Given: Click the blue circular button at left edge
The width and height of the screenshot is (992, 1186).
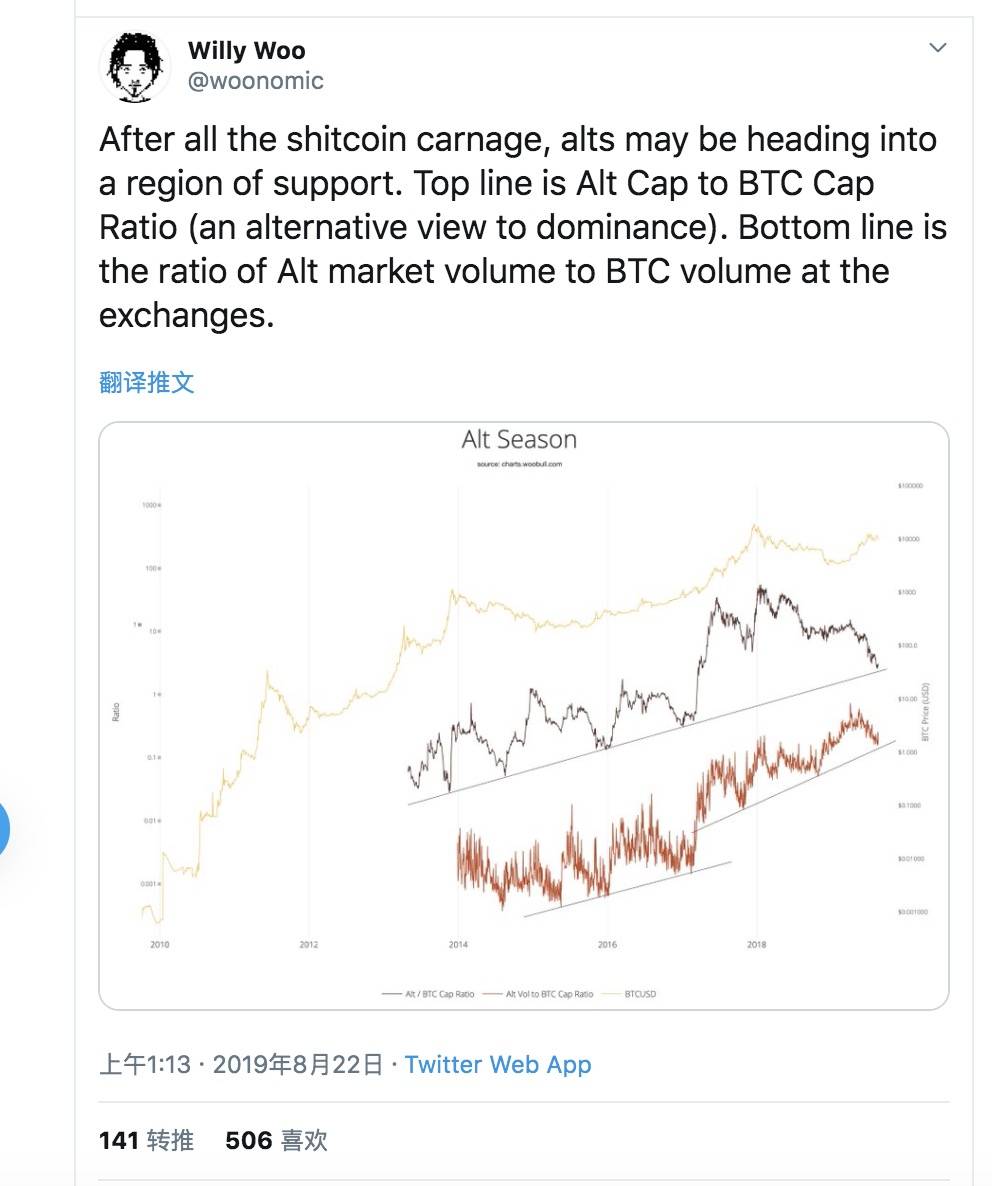Looking at the screenshot, I should [x=4, y=829].
